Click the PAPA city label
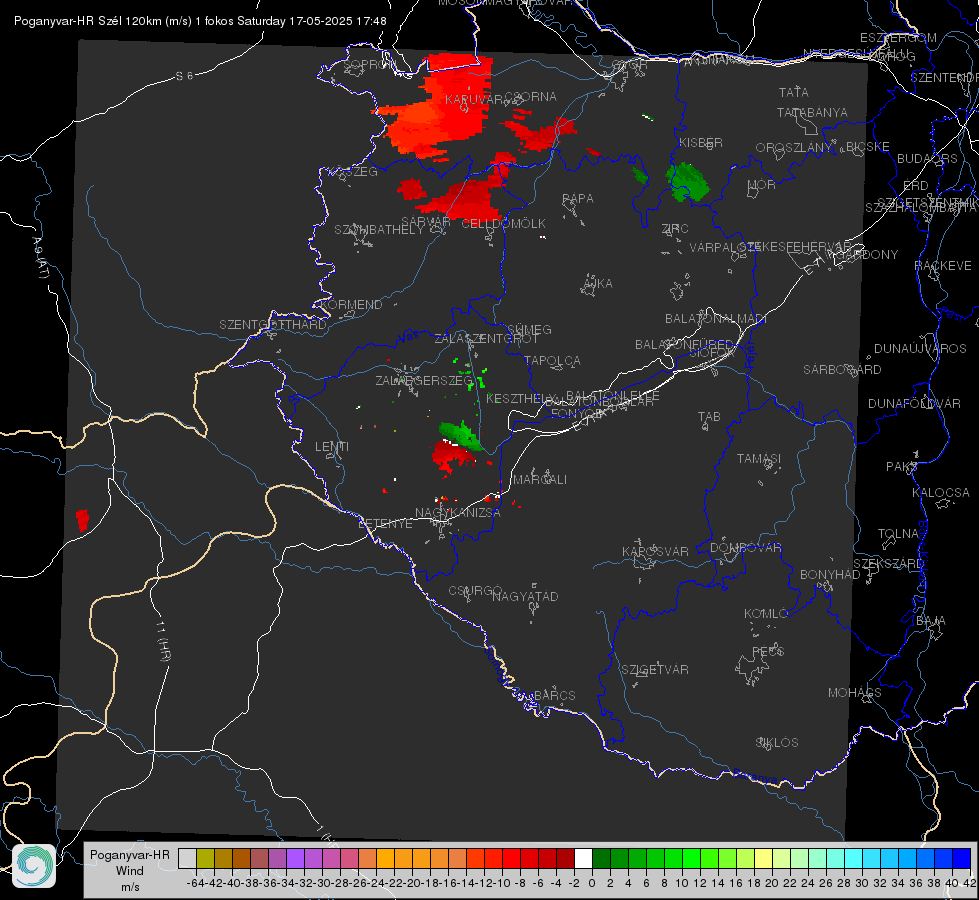Screen dimensions: 979x900 pos(578,199)
